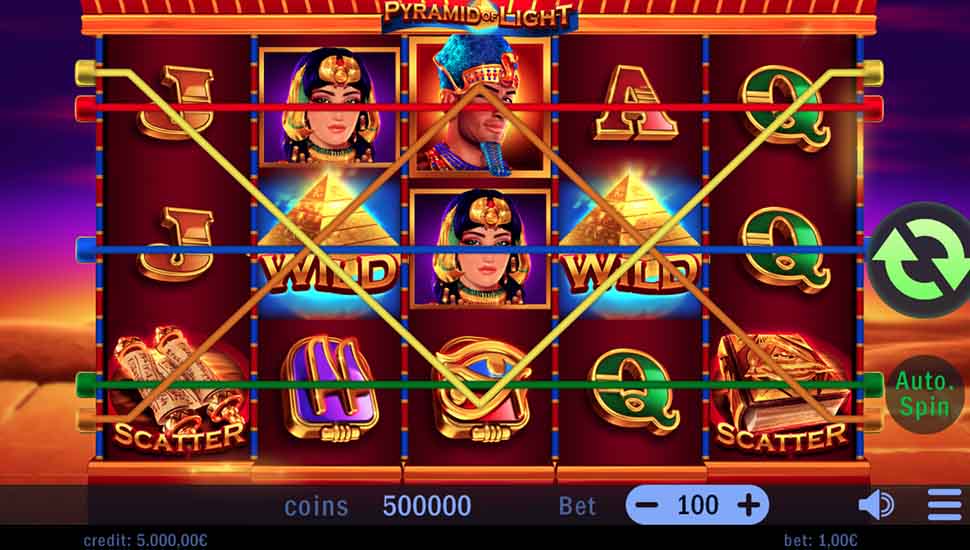Increase bet with plus button

click(x=749, y=505)
